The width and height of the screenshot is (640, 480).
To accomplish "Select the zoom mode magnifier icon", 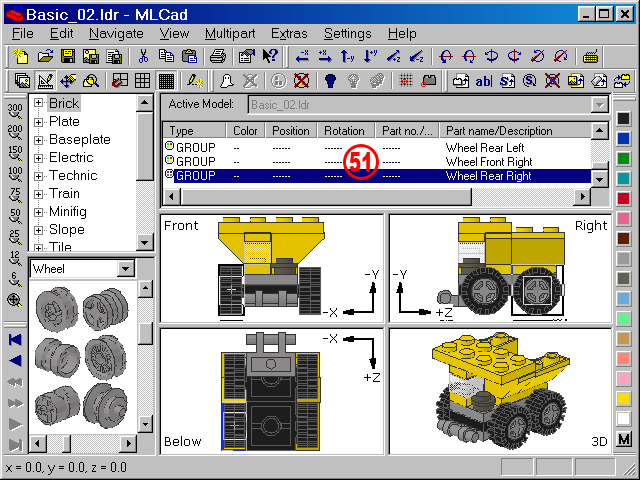I will pos(91,80).
